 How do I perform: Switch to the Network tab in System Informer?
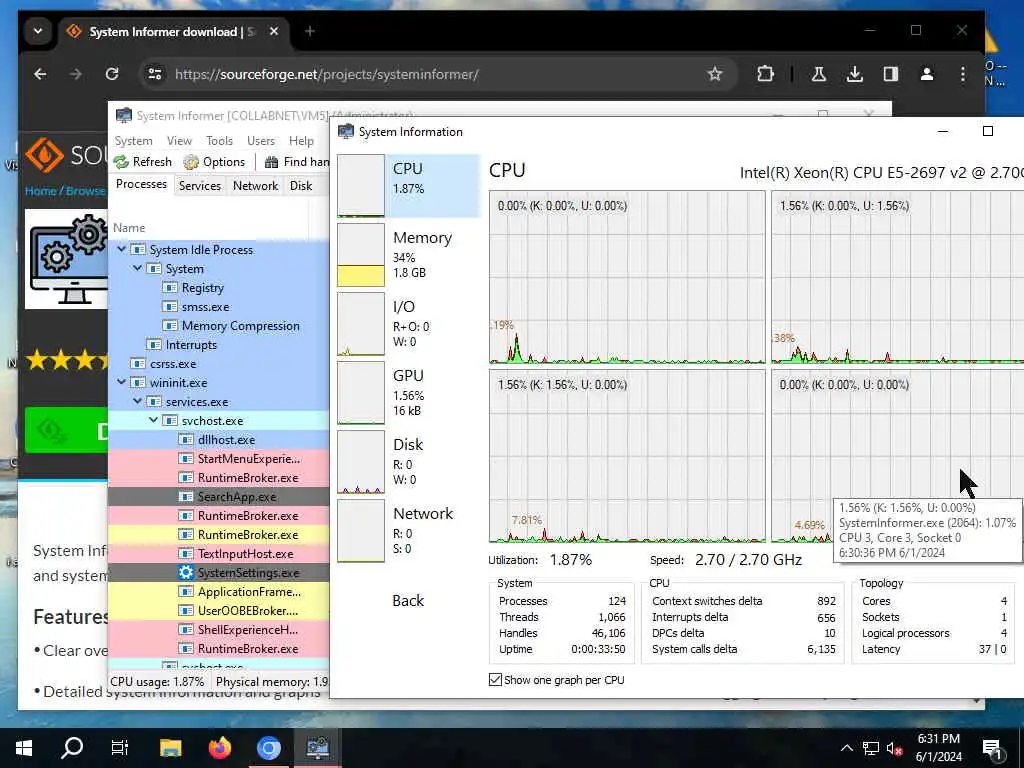[255, 185]
